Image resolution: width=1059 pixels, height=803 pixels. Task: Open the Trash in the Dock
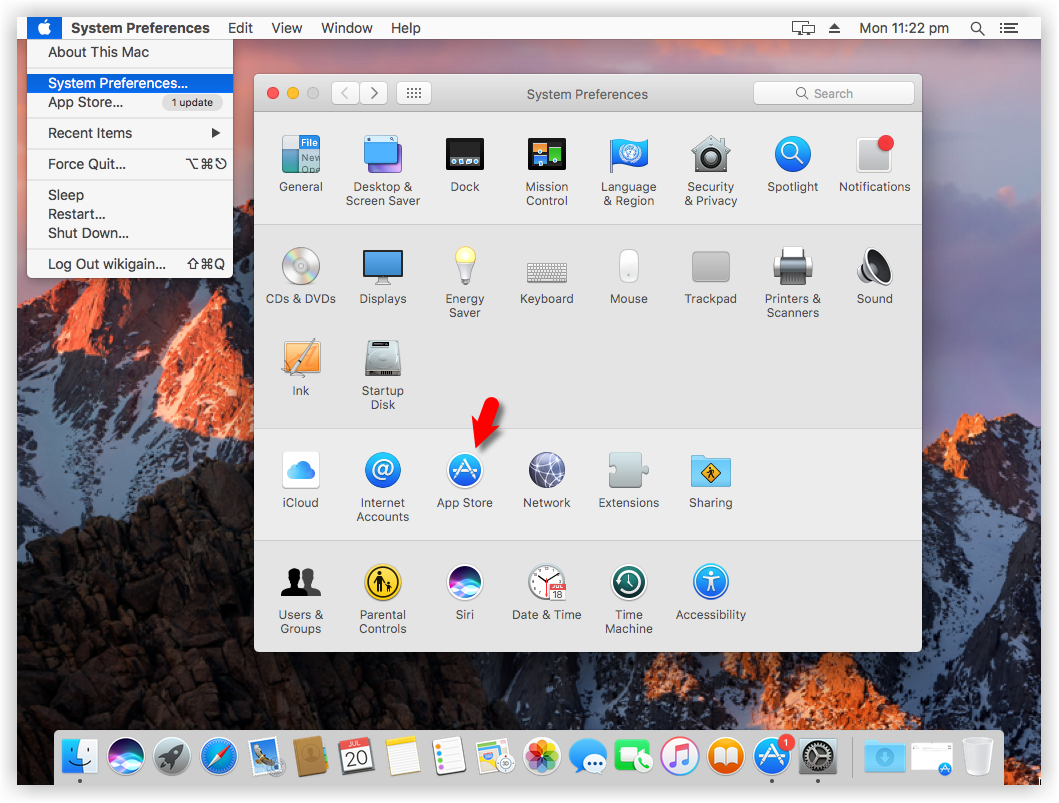tap(977, 755)
